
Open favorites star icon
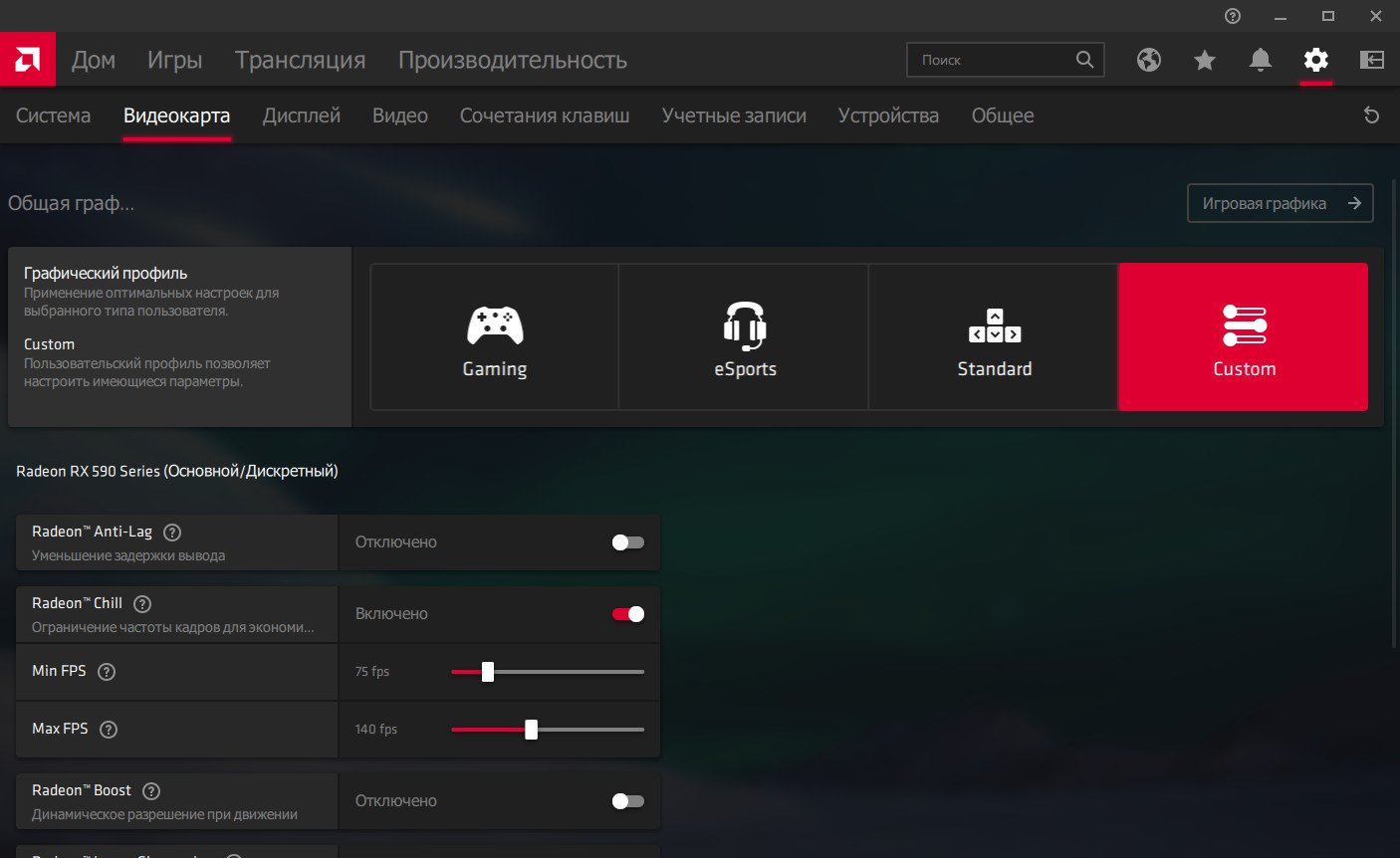[1205, 61]
